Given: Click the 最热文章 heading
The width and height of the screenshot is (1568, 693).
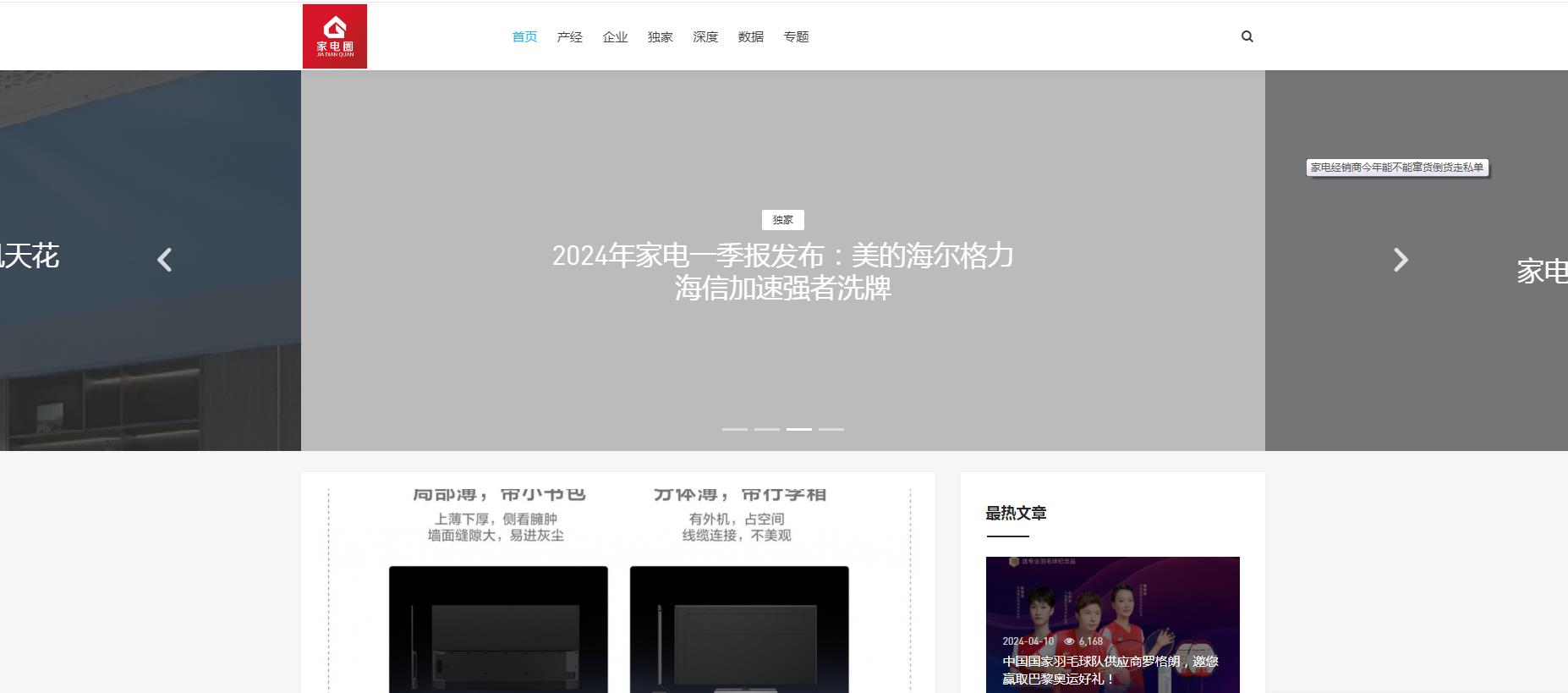Looking at the screenshot, I should (1016, 513).
